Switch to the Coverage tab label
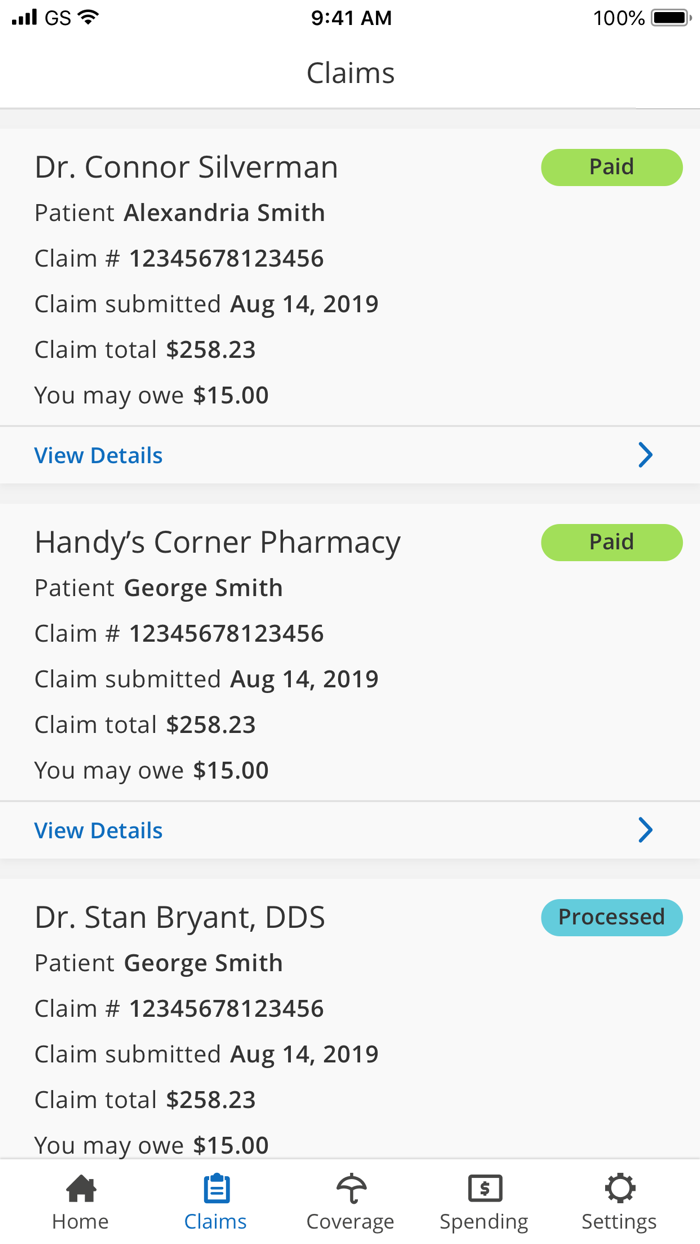The height and width of the screenshot is (1244, 700). 350,1222
